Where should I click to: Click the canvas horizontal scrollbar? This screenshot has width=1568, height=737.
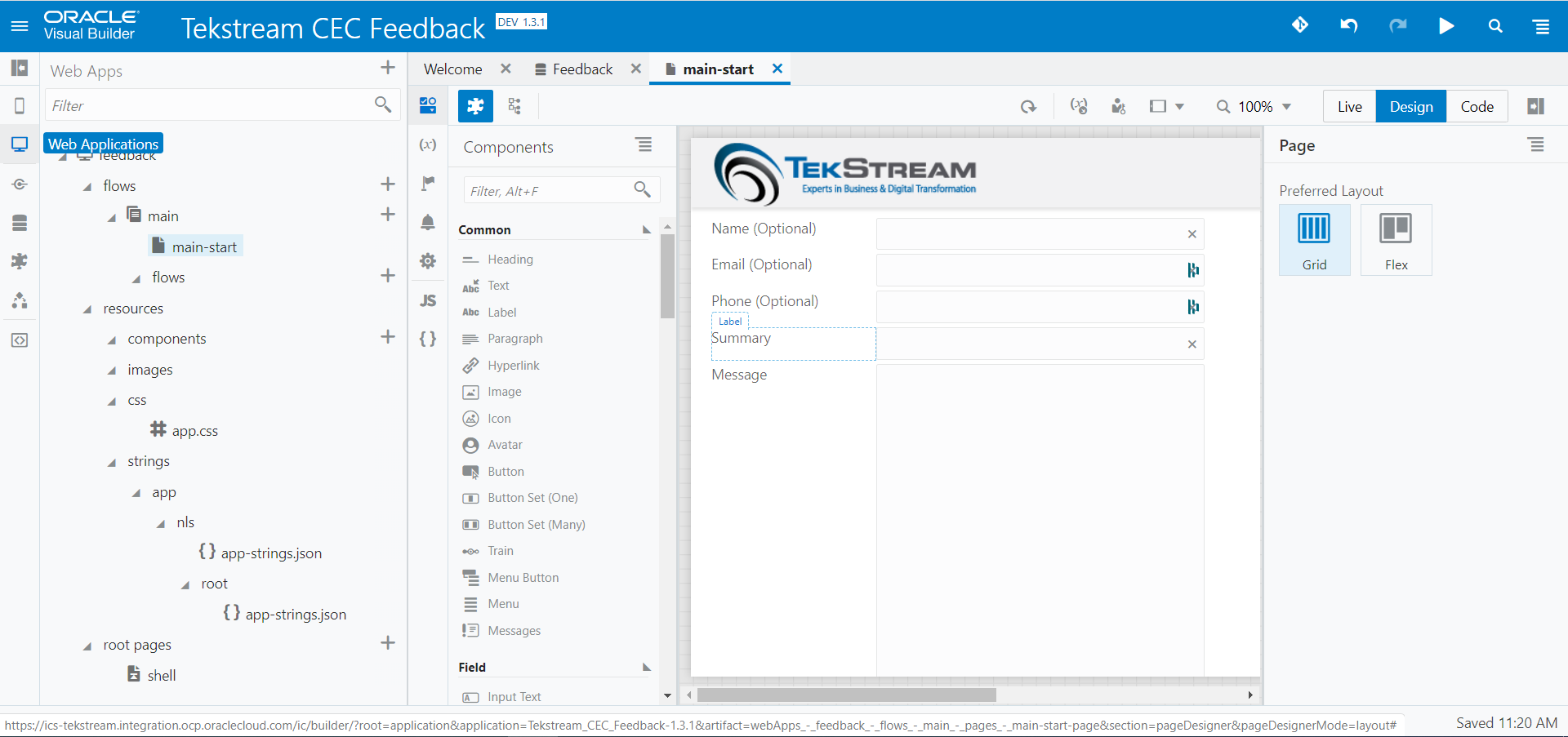point(847,695)
